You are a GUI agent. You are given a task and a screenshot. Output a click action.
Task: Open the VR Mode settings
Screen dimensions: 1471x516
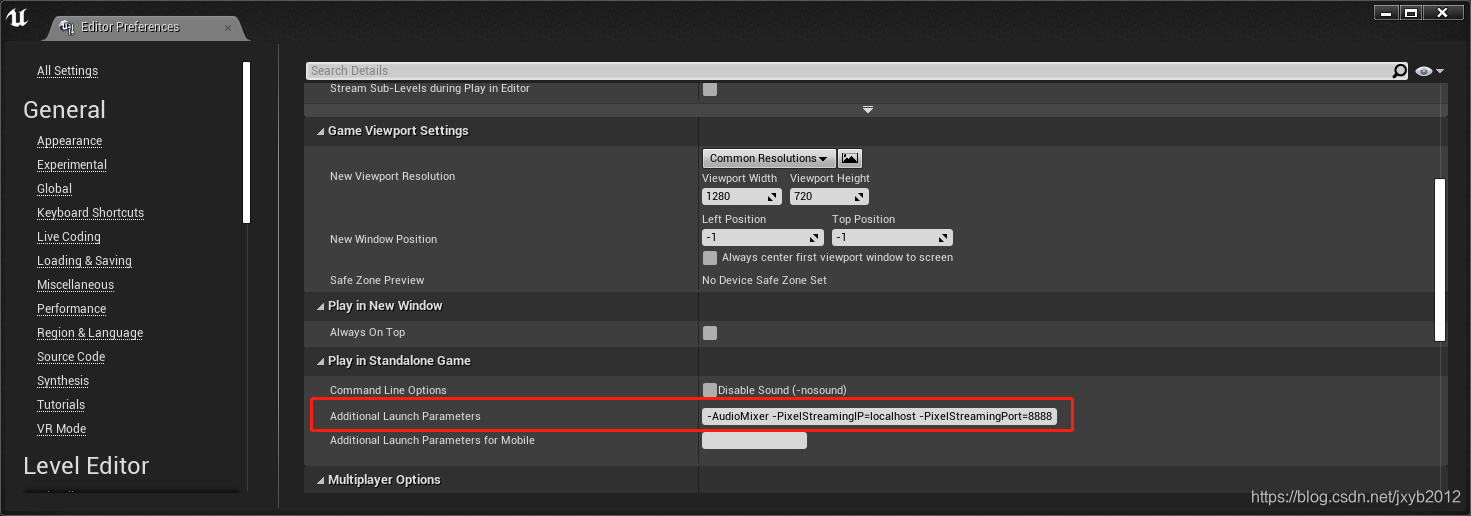pyautogui.click(x=61, y=429)
